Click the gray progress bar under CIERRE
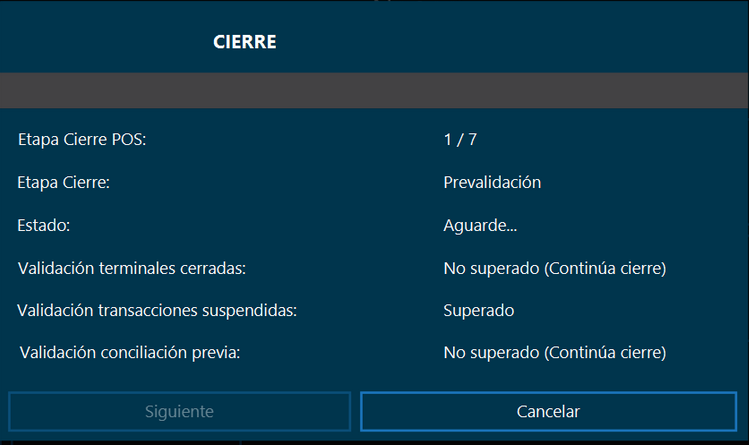749x445 pixels. tap(374, 90)
